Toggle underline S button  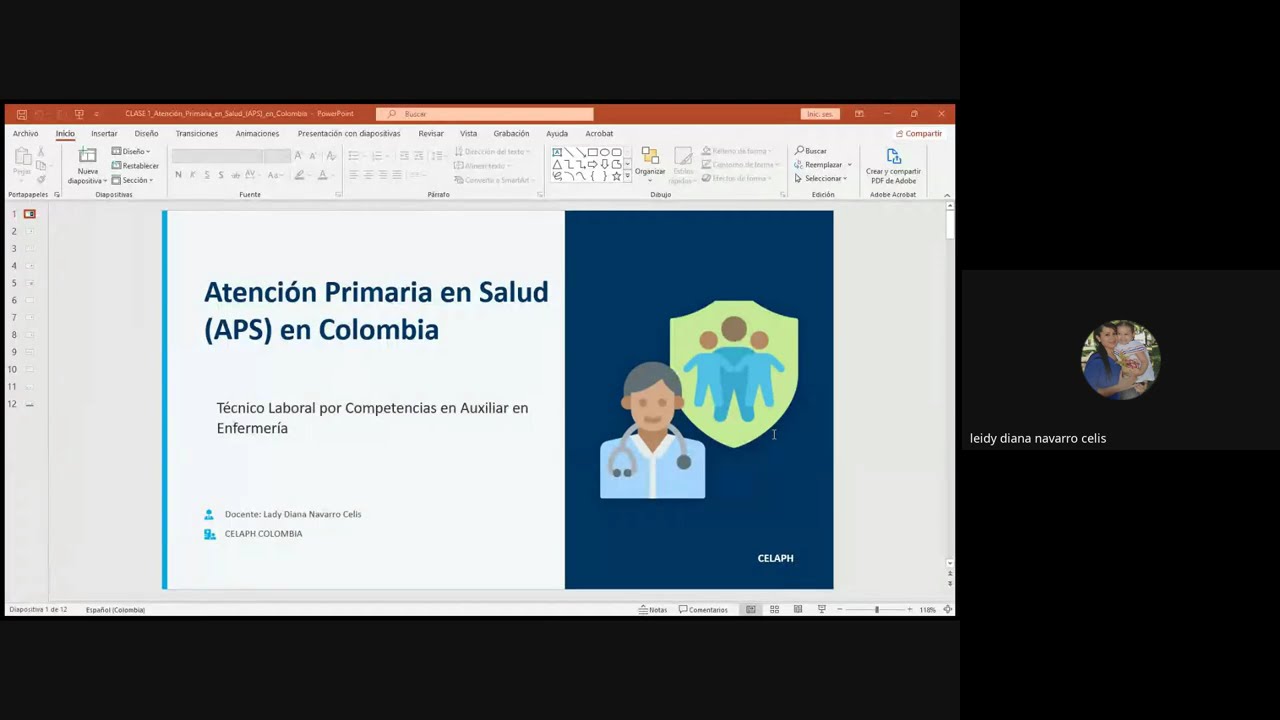tap(207, 175)
